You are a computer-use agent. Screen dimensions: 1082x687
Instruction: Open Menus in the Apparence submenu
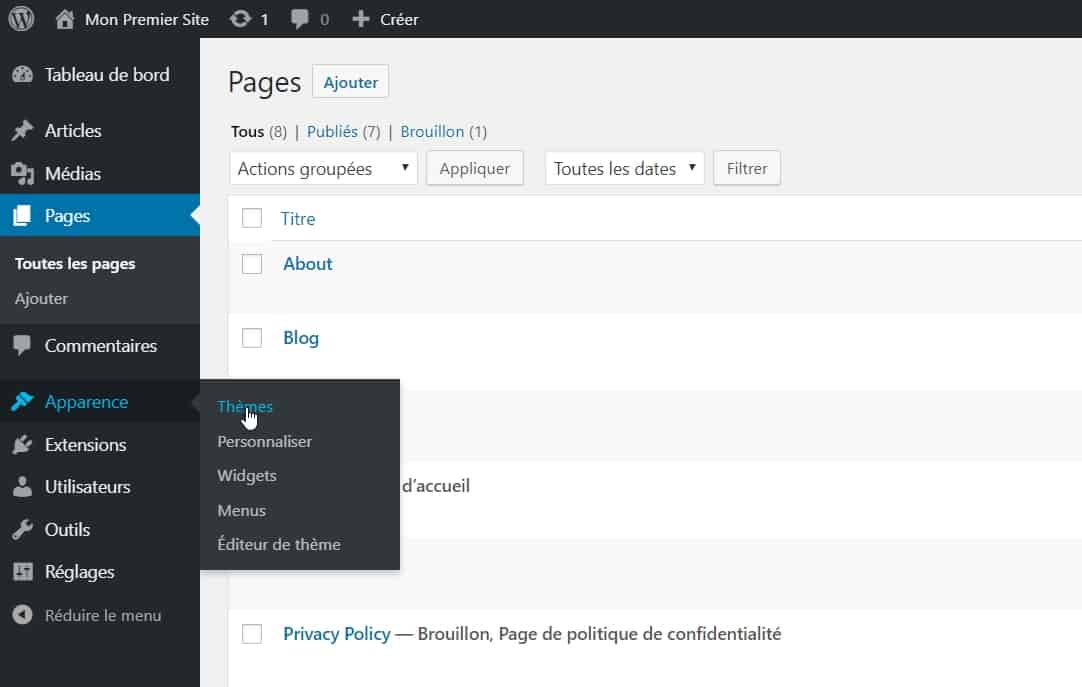click(x=242, y=510)
